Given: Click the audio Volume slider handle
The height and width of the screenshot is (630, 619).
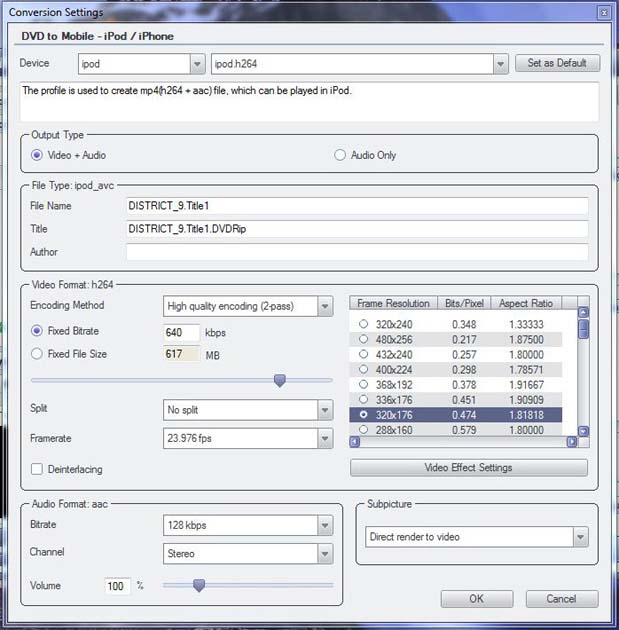Looking at the screenshot, I should point(199,585).
